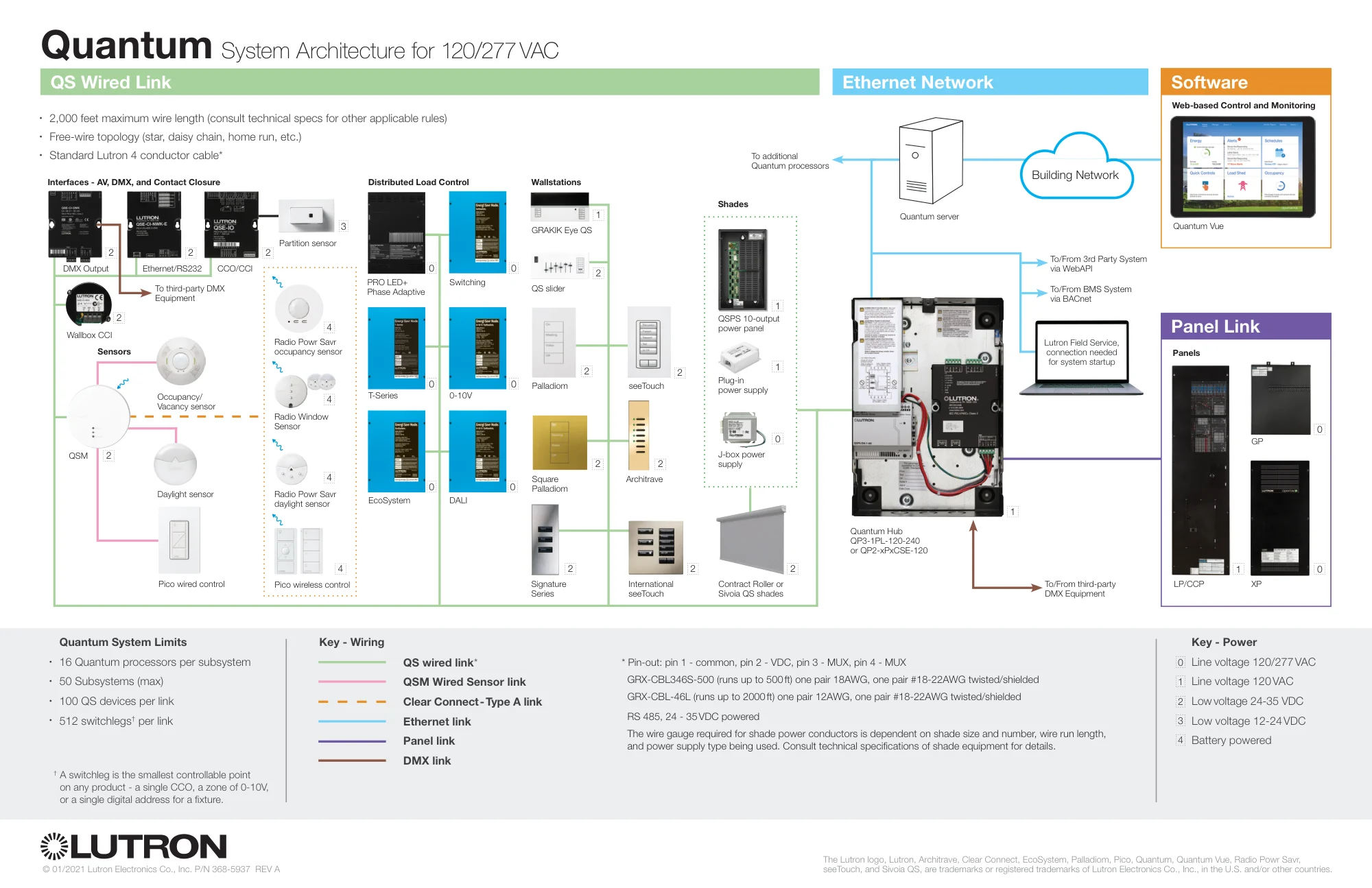This screenshot has width=1372, height=888.
Task: Select the Pico wireless control image
Action: click(x=298, y=551)
